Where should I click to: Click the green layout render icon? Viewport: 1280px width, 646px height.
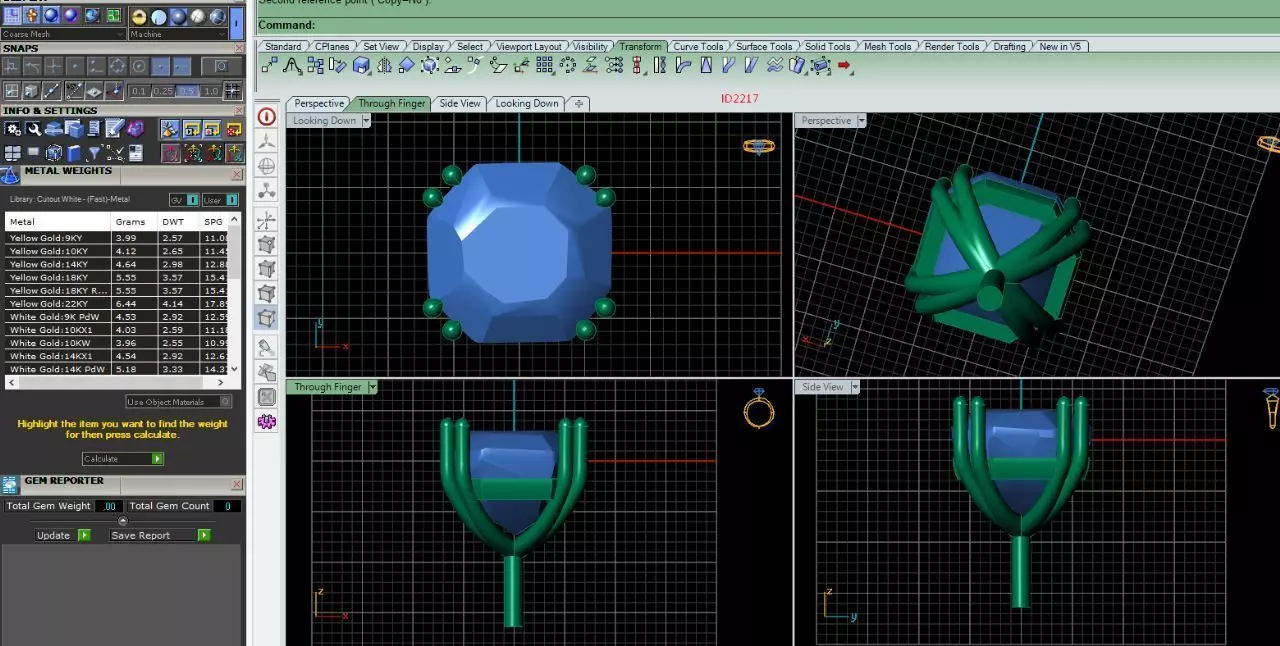[x=113, y=16]
